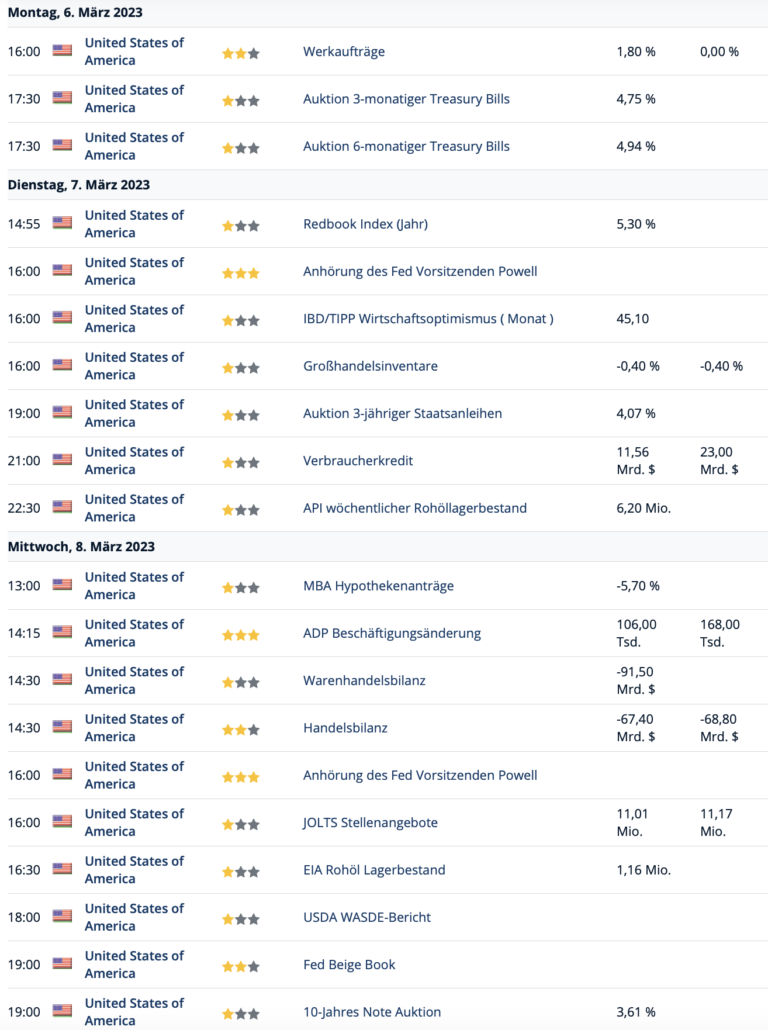Screen dimensions: 768x1030
Task: Open the Auktion 6-monatiger Treasury Bills link
Action: [406, 146]
